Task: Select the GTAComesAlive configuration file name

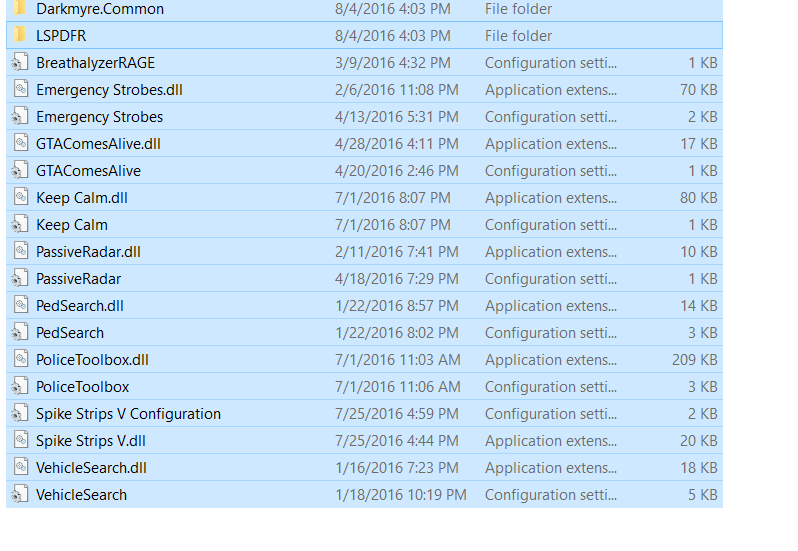Action: tap(88, 171)
